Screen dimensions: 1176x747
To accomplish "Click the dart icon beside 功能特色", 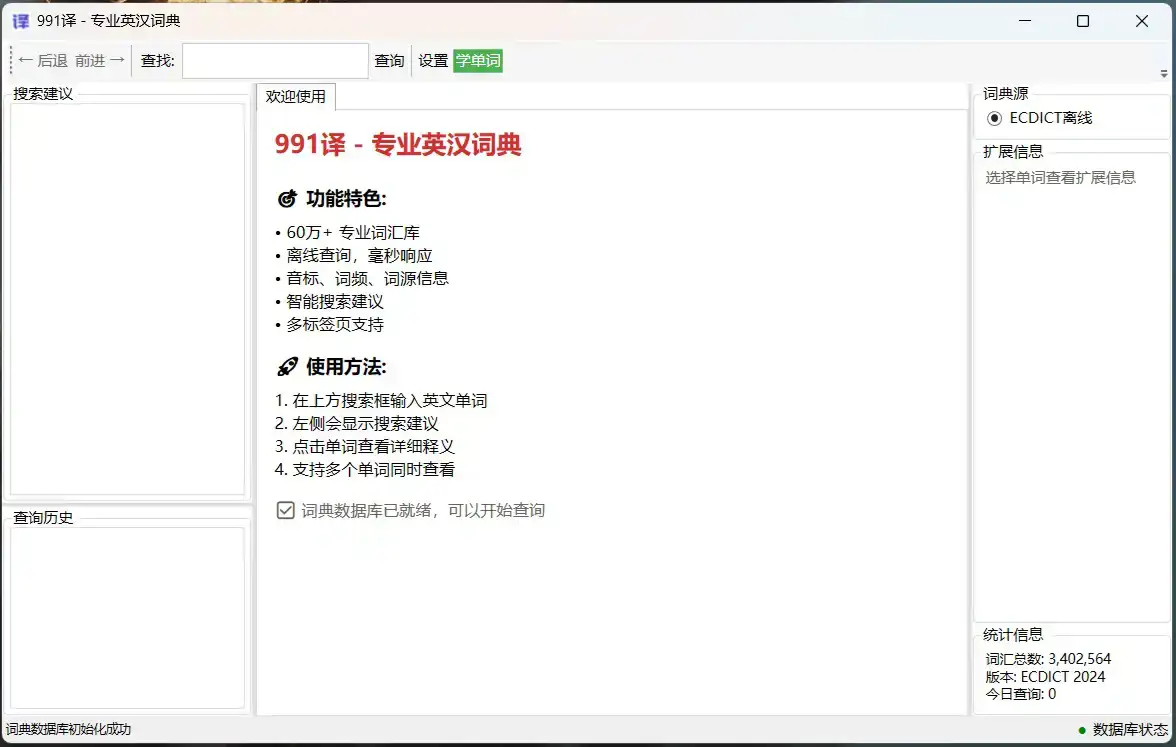I will point(286,197).
